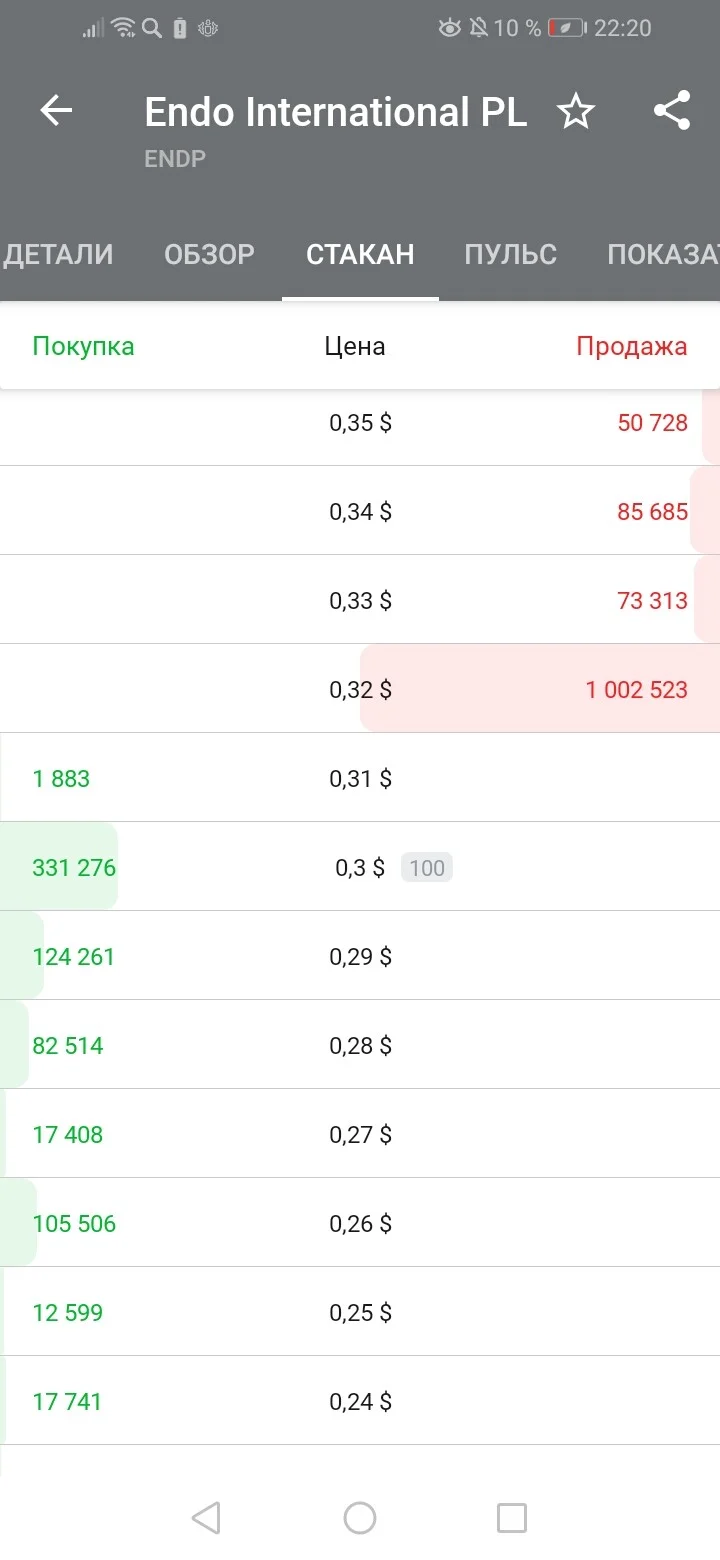This screenshot has width=720, height=1560.
Task: Tap the 1 002 523 sell volume
Action: point(636,689)
